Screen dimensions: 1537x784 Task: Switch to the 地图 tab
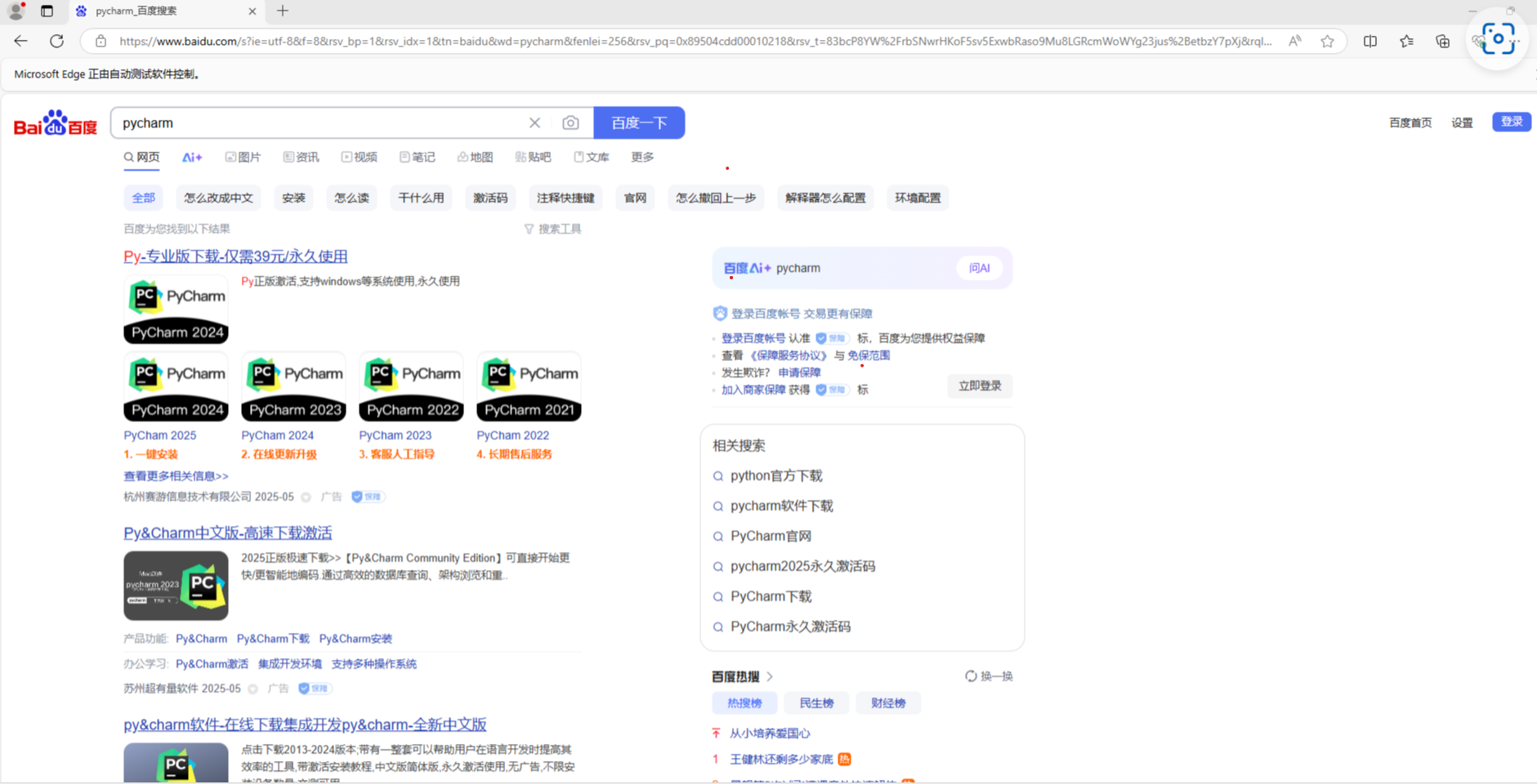[475, 157]
